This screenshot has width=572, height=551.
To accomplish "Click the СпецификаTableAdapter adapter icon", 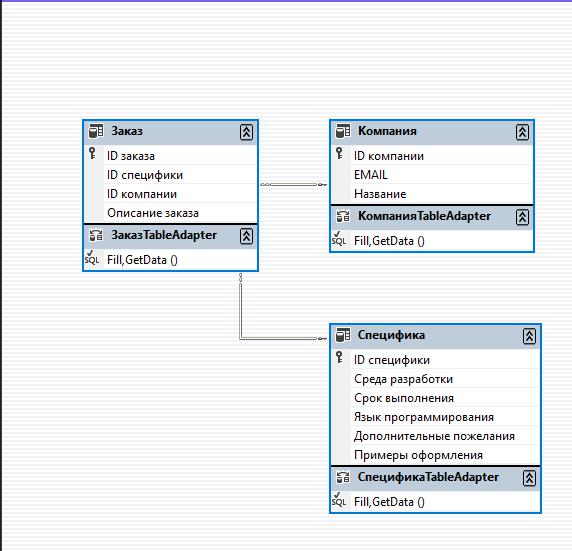I will coord(343,477).
